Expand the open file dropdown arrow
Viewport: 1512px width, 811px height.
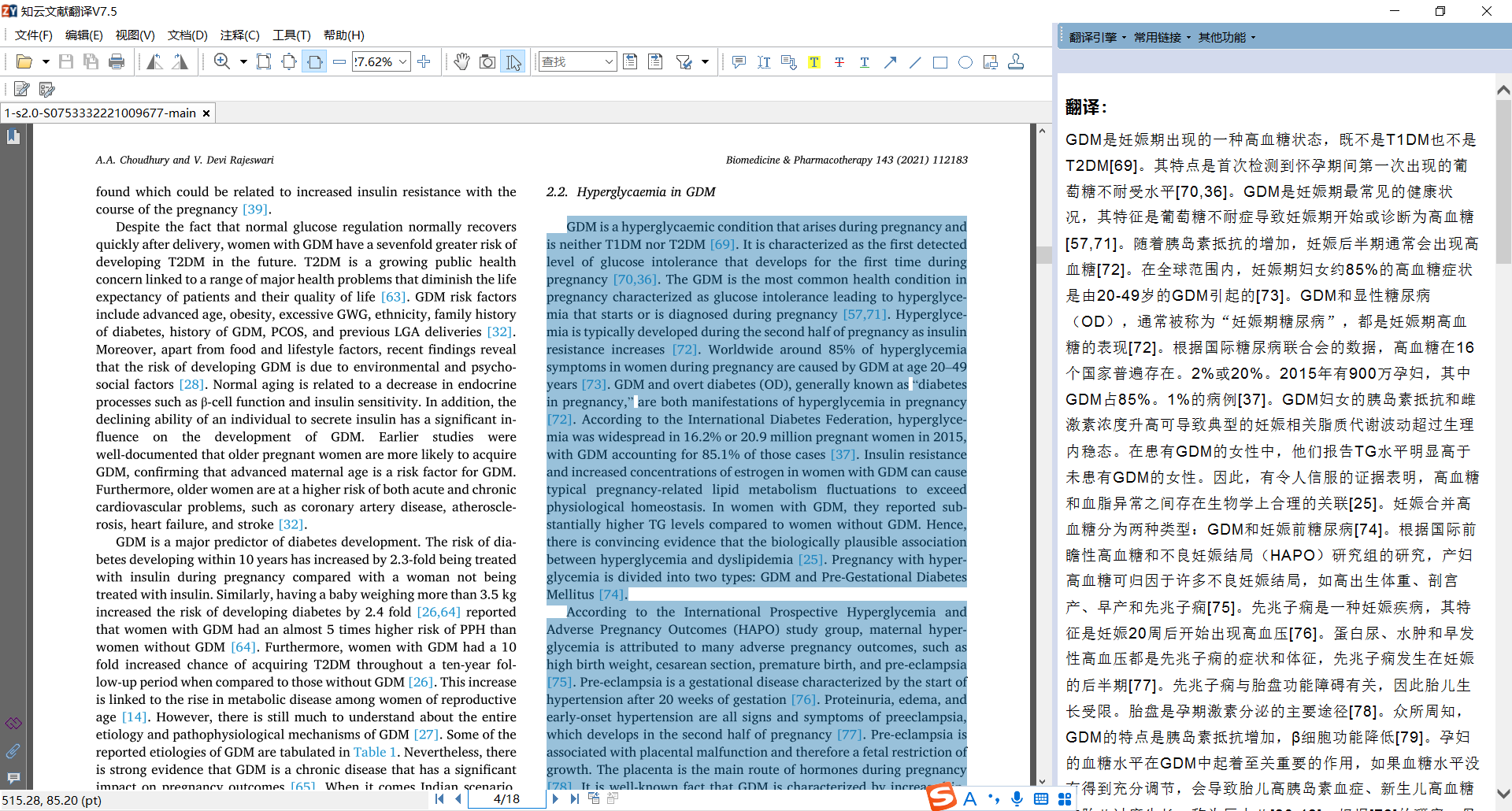coord(46,61)
